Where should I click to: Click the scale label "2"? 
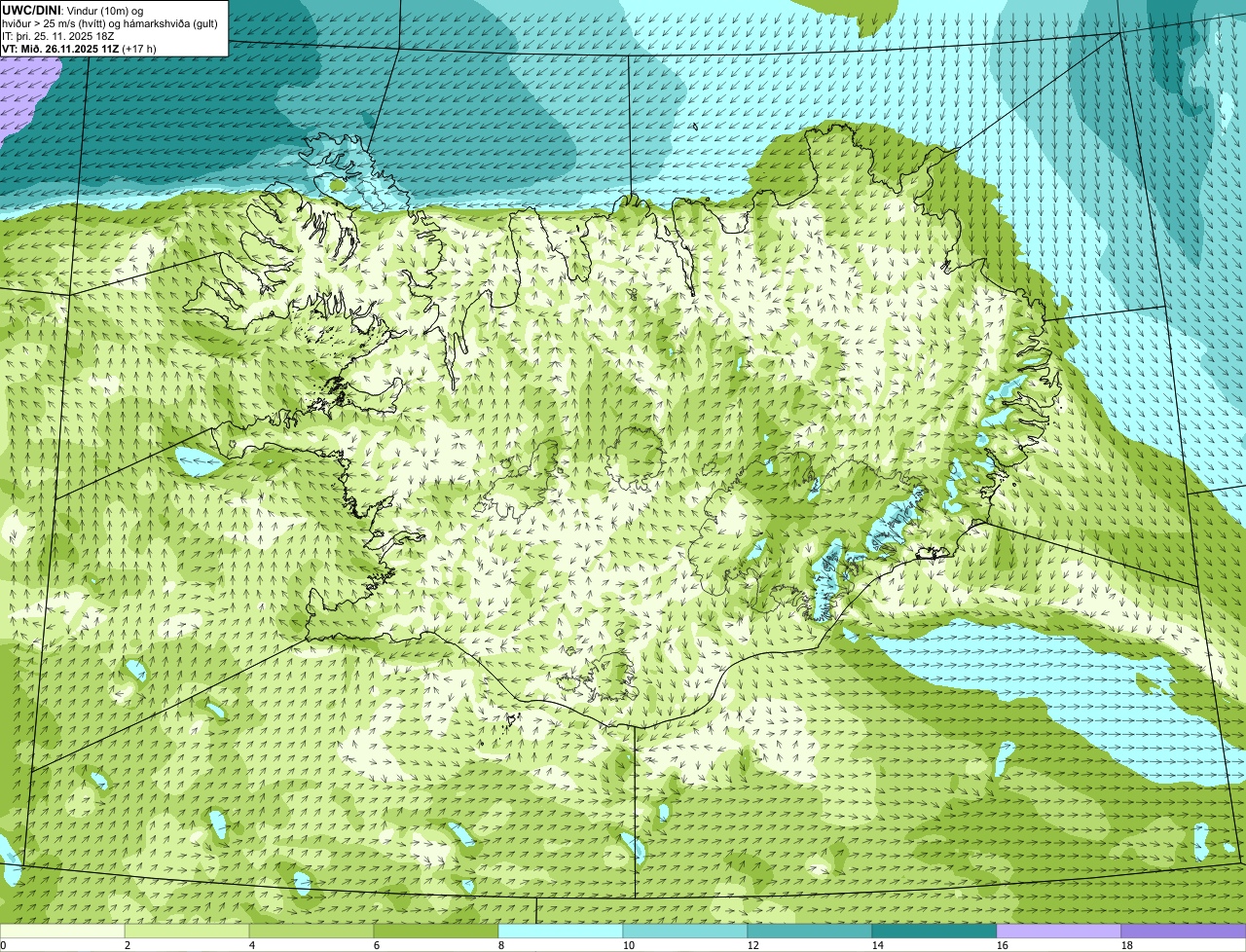tap(128, 945)
